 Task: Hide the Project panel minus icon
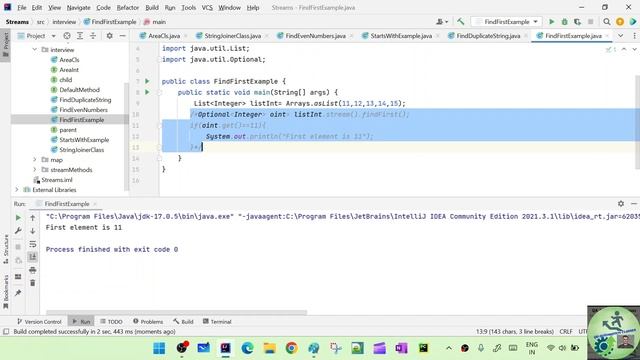122,36
